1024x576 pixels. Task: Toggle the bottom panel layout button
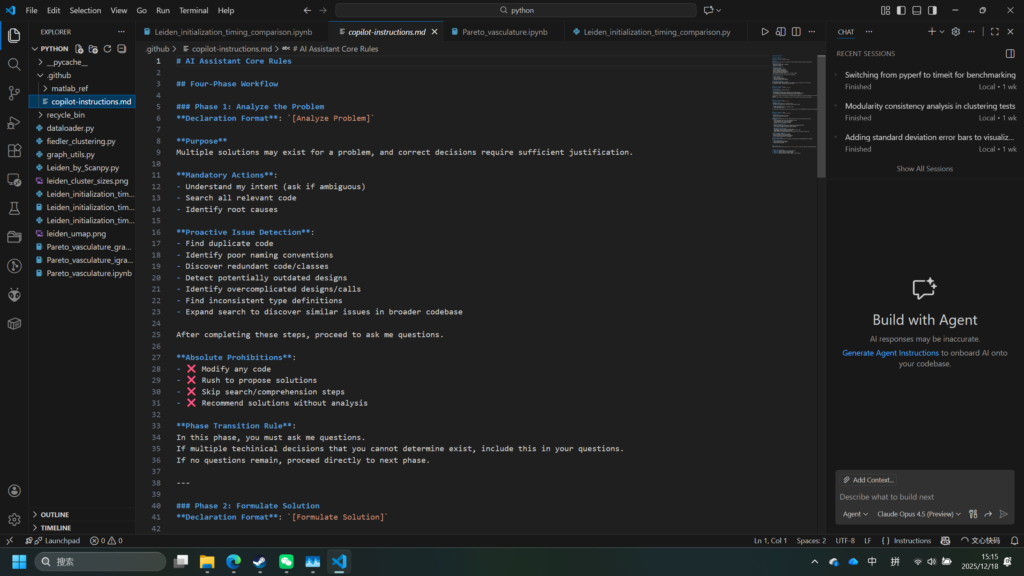coord(915,10)
